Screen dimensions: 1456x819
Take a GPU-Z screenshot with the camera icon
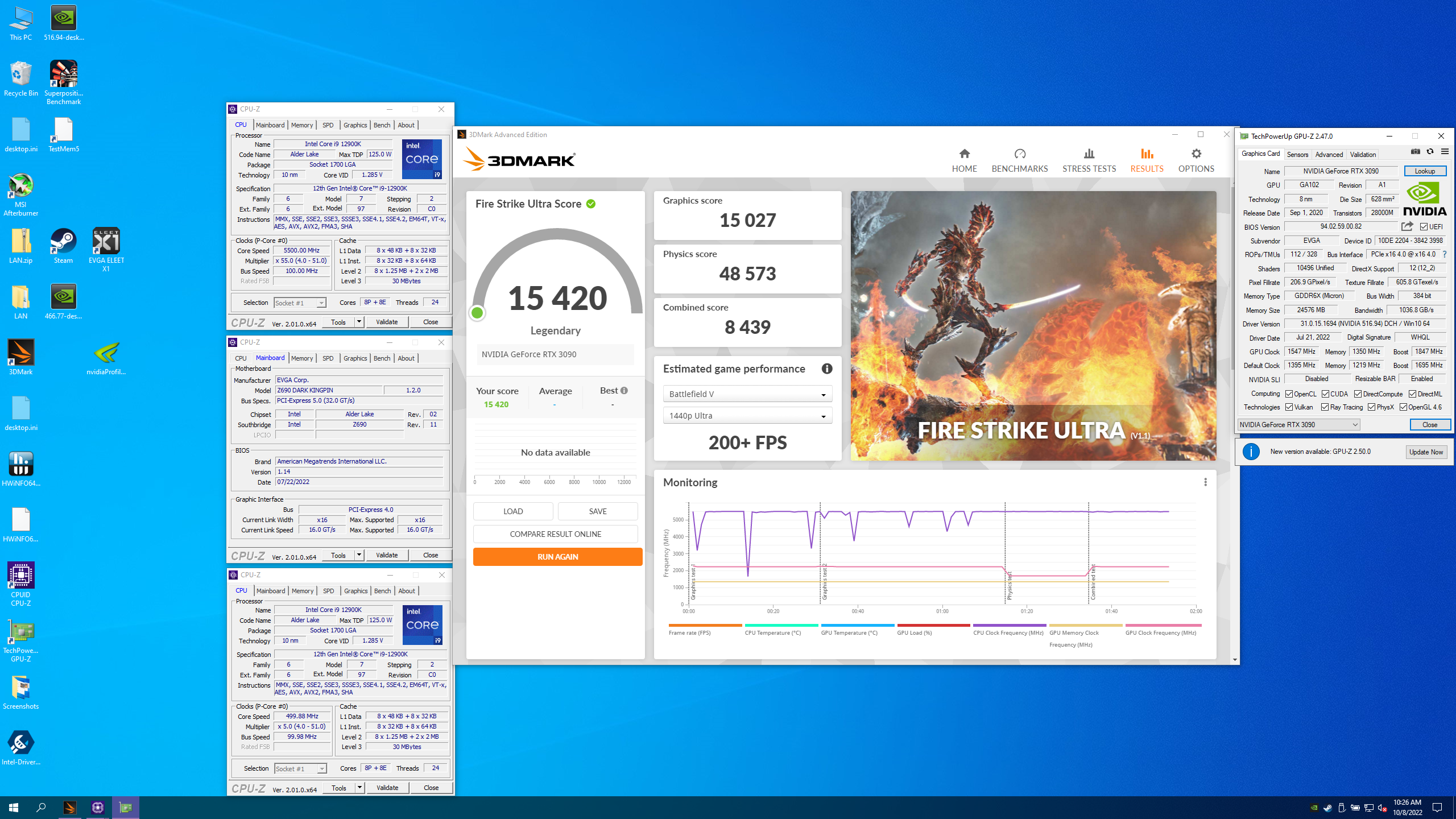pyautogui.click(x=1415, y=152)
